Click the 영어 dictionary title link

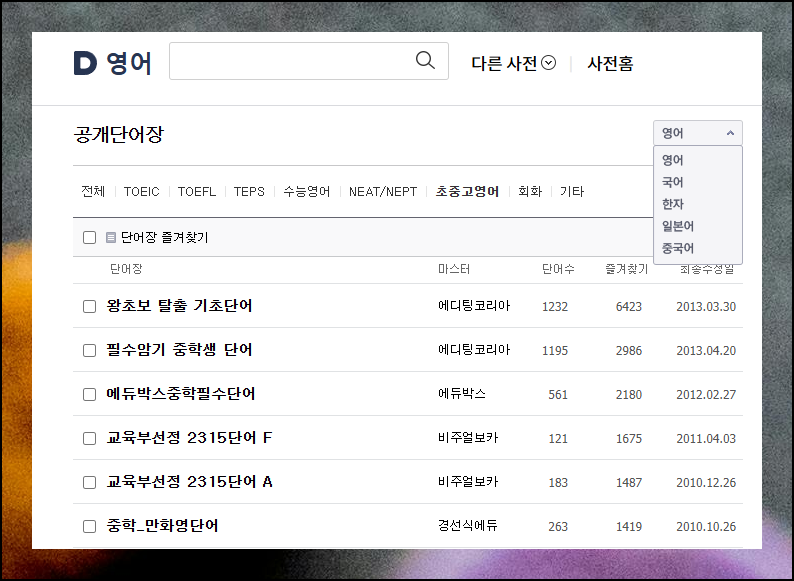[x=129, y=63]
